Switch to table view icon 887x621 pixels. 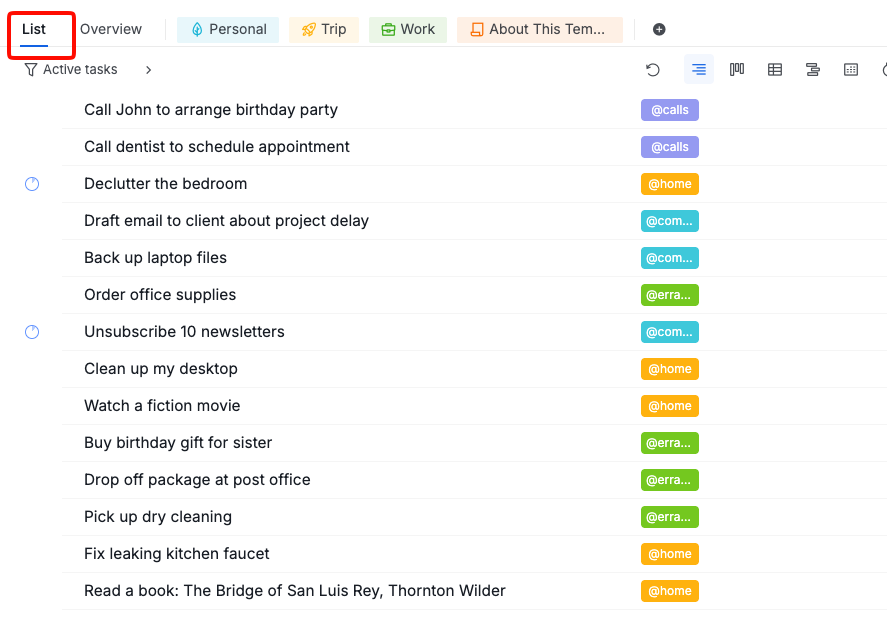[x=774, y=70]
